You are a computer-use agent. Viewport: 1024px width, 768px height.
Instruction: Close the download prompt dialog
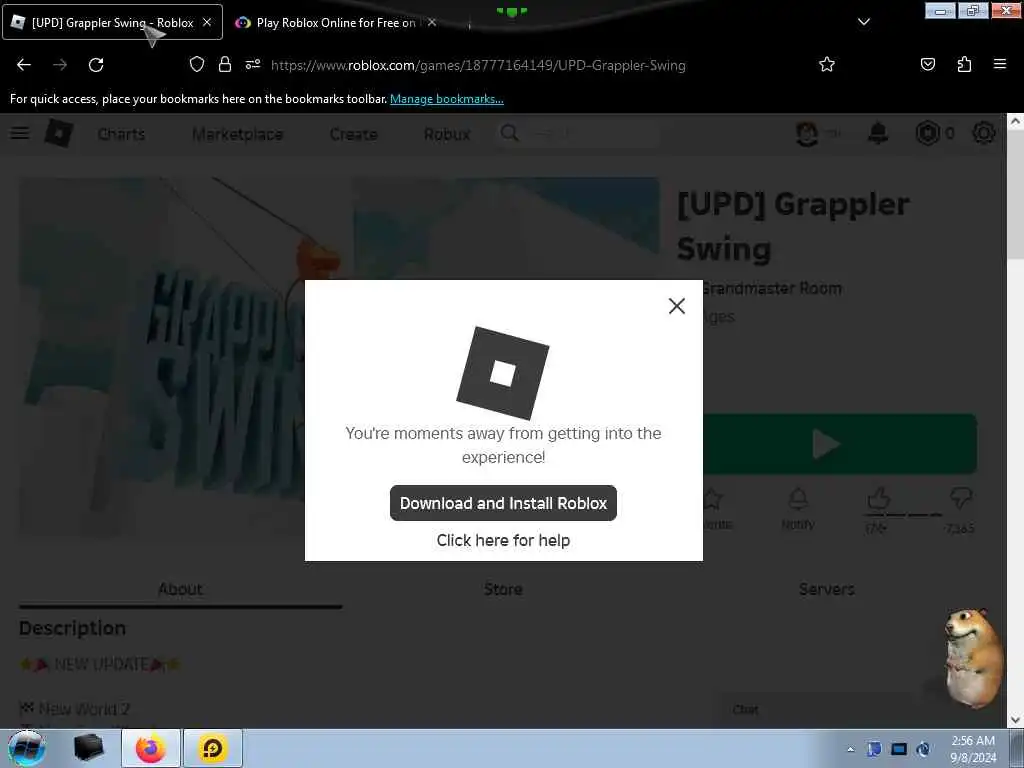pos(677,306)
